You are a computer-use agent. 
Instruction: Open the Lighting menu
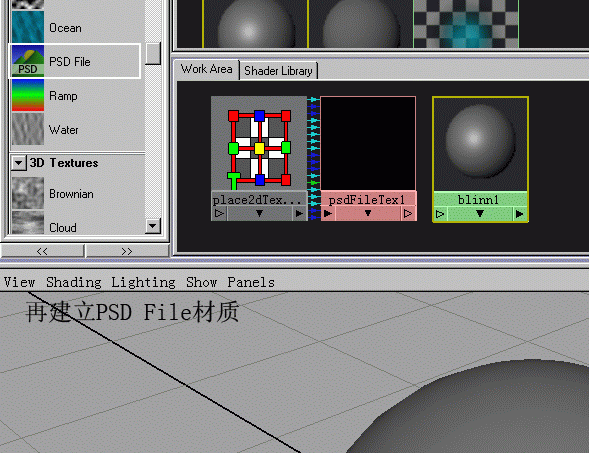(143, 282)
